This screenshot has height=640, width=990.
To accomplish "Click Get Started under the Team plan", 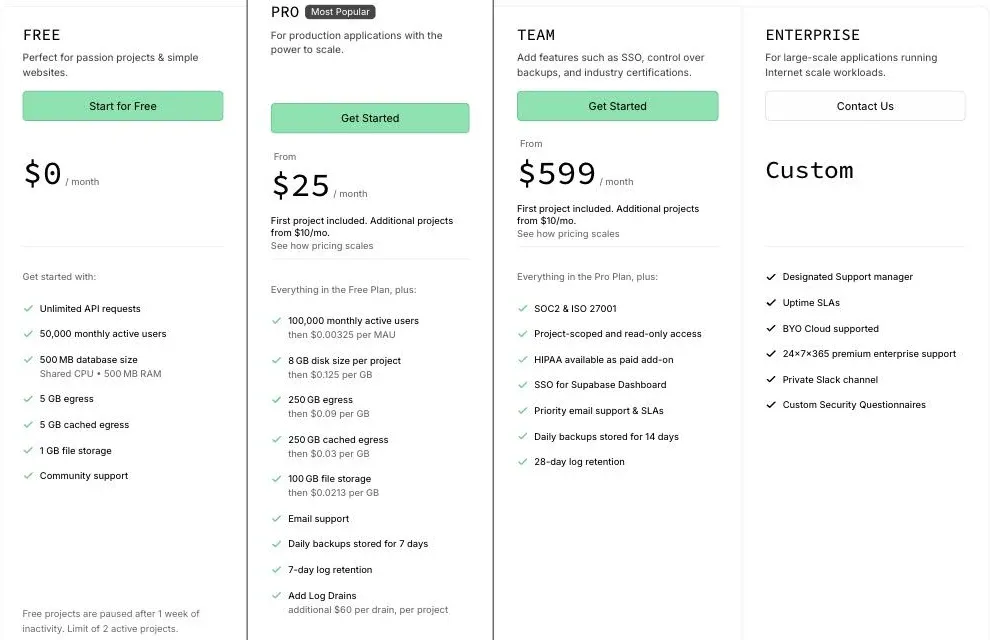I will [617, 106].
